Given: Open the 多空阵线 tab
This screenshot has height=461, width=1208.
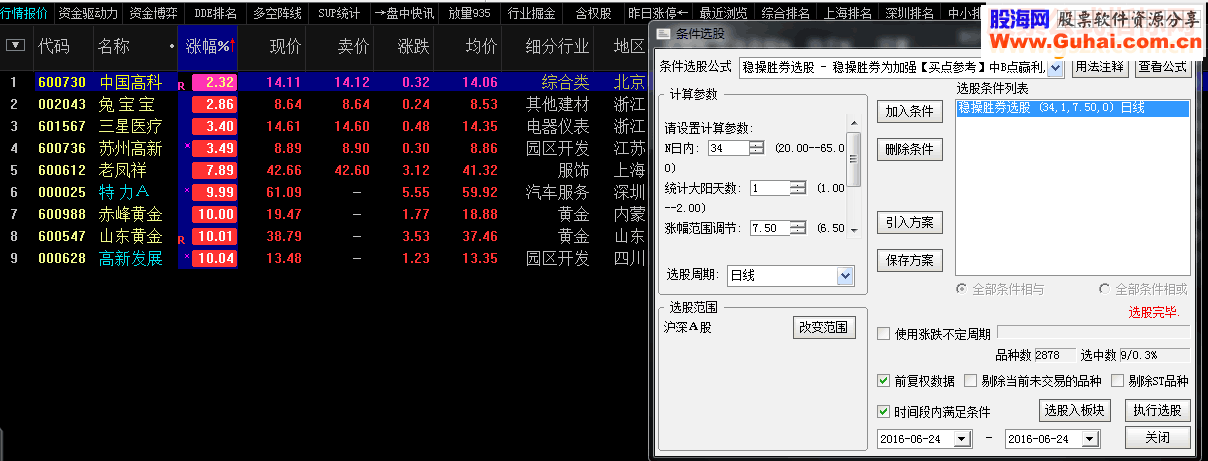Looking at the screenshot, I should [x=277, y=13].
